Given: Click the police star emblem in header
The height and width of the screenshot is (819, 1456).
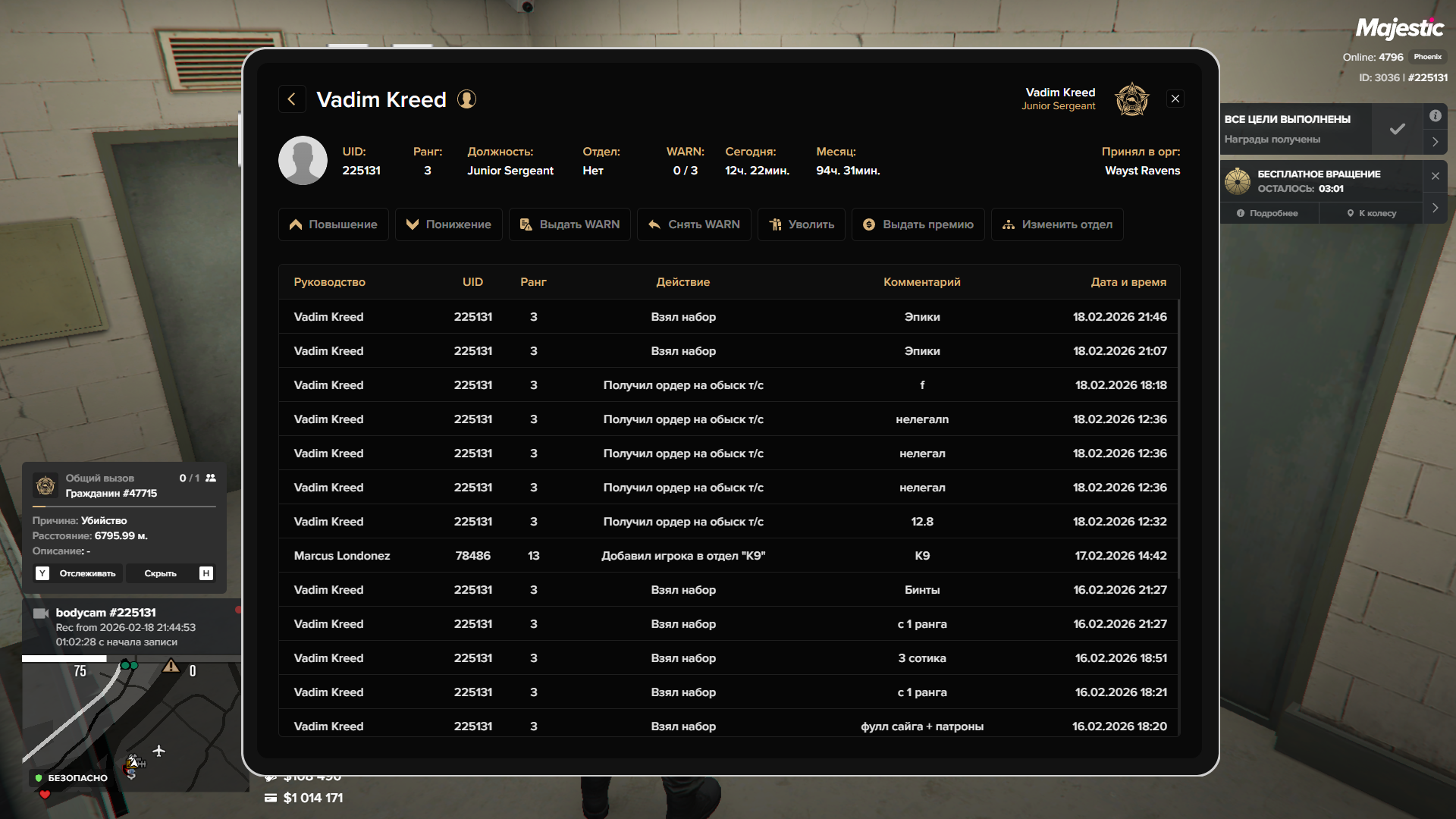Looking at the screenshot, I should pos(1131,99).
